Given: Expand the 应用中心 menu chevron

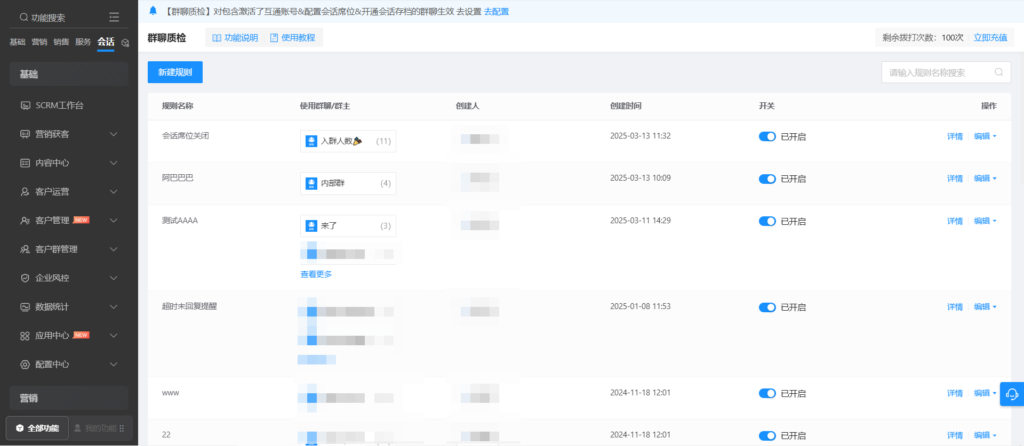Looking at the screenshot, I should point(114,336).
